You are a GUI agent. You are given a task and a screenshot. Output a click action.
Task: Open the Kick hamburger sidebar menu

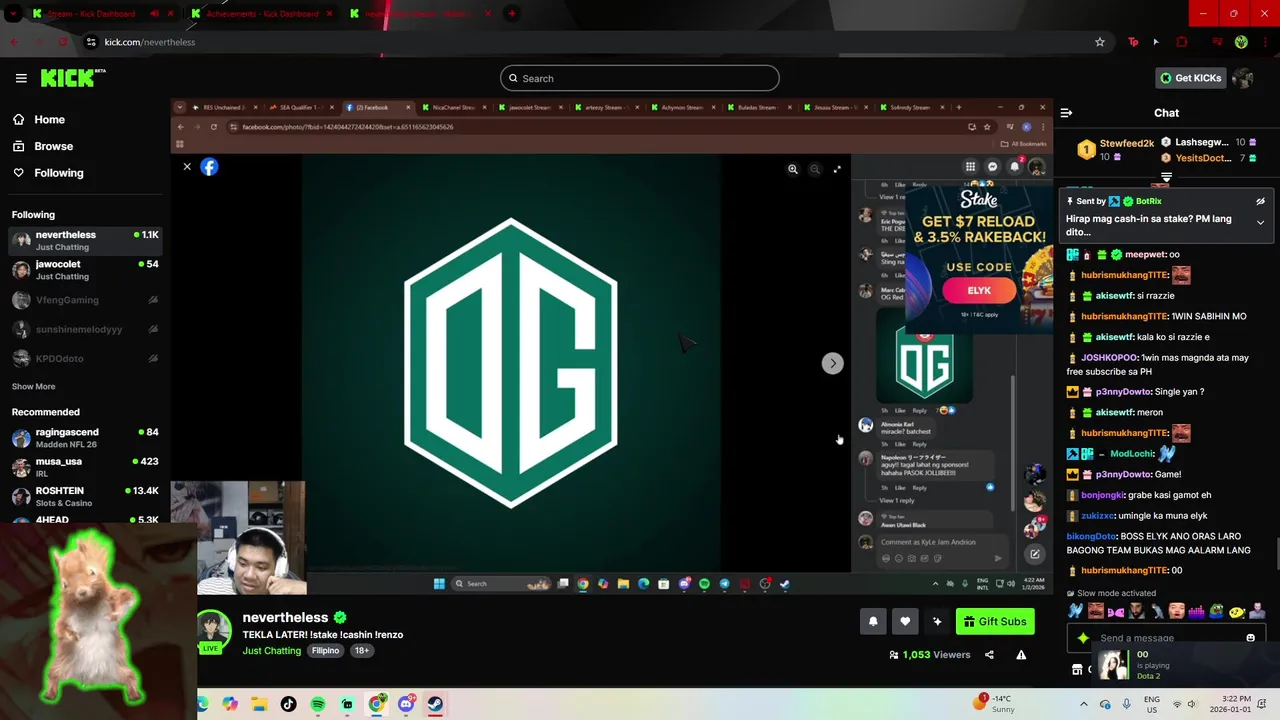[21, 78]
